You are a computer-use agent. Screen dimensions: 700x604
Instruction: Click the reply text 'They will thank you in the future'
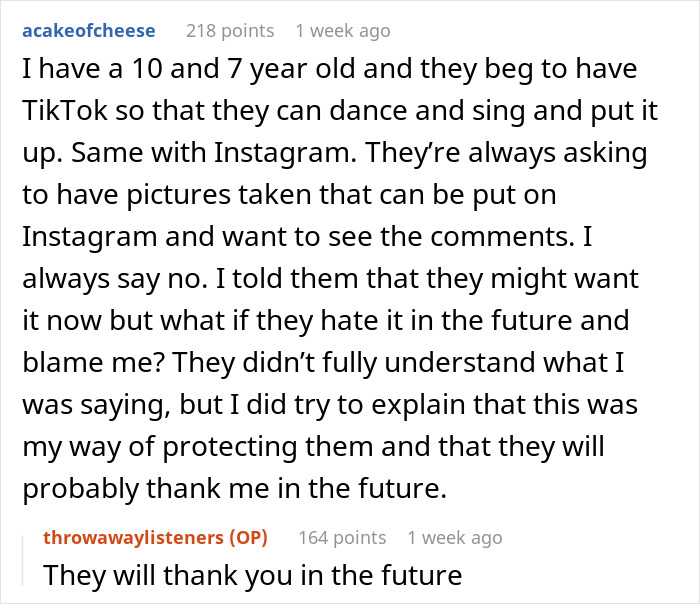pos(253,575)
